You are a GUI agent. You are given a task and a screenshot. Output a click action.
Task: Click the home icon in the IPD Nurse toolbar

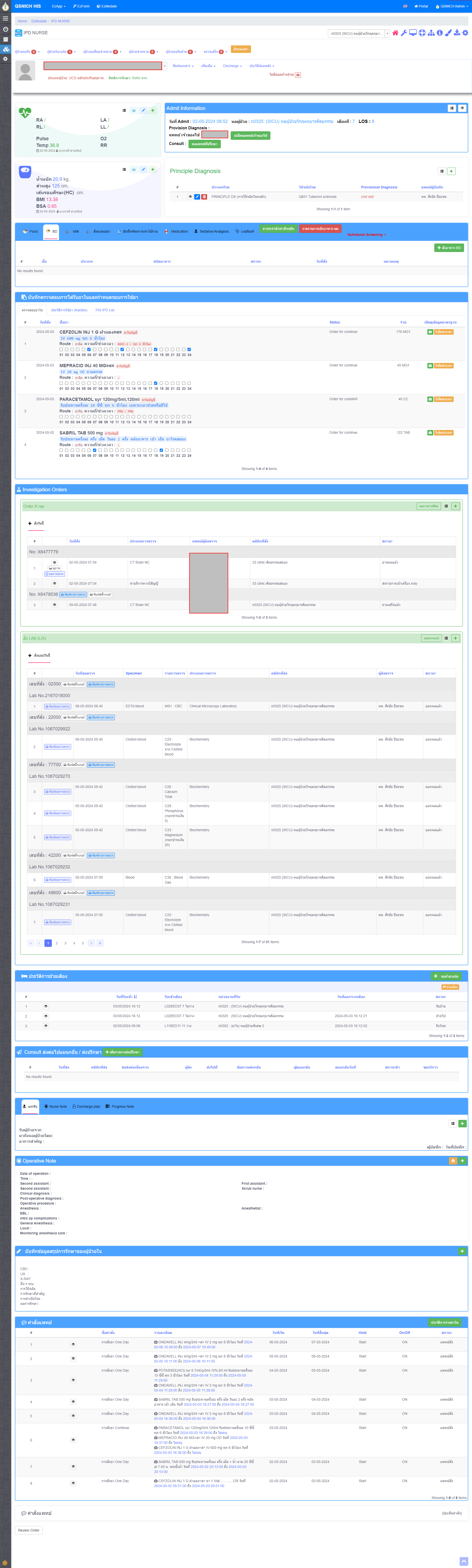point(395,33)
